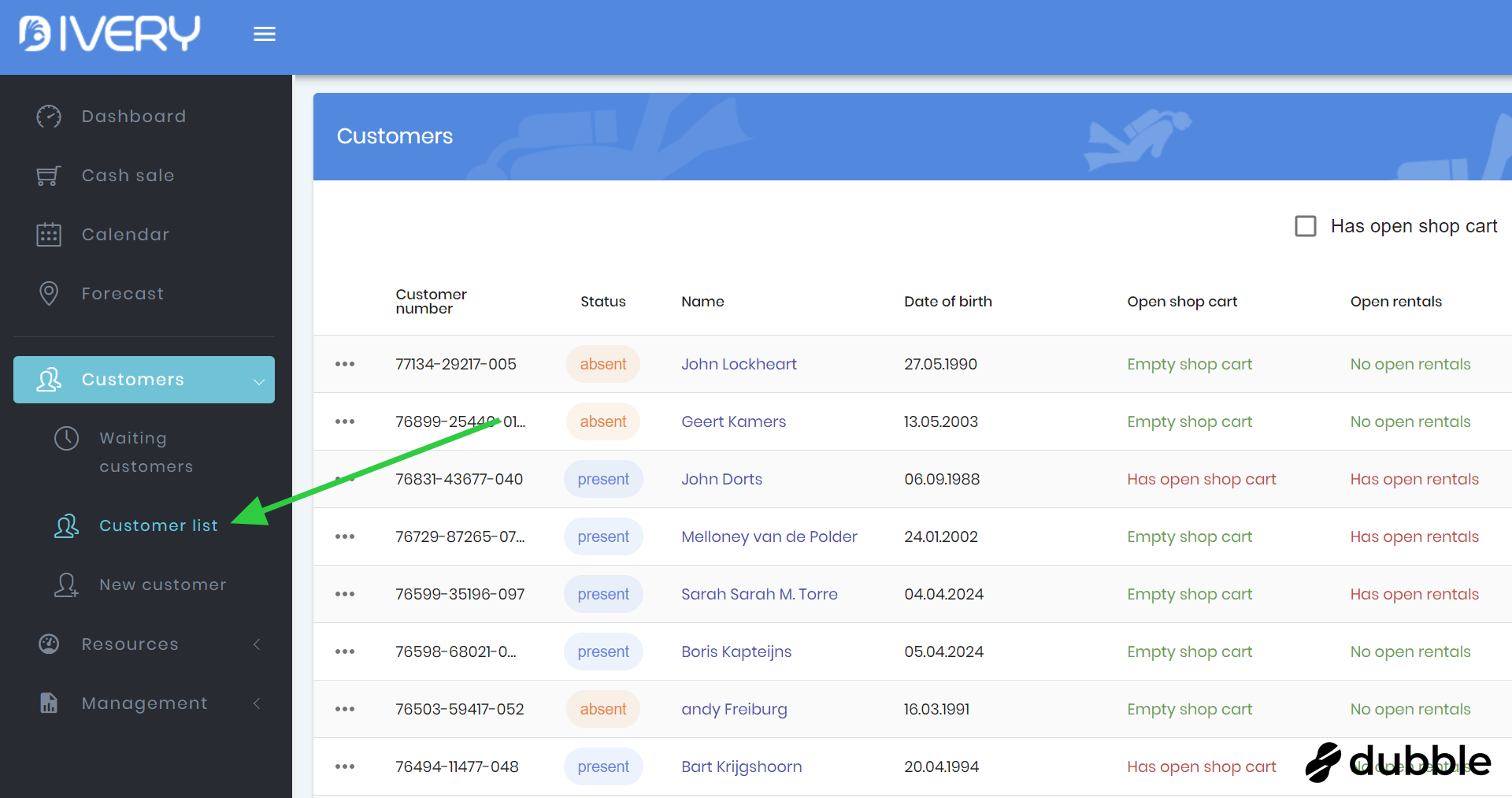Open the Dashboard gauge icon
This screenshot has width=1512, height=798.
tap(49, 117)
